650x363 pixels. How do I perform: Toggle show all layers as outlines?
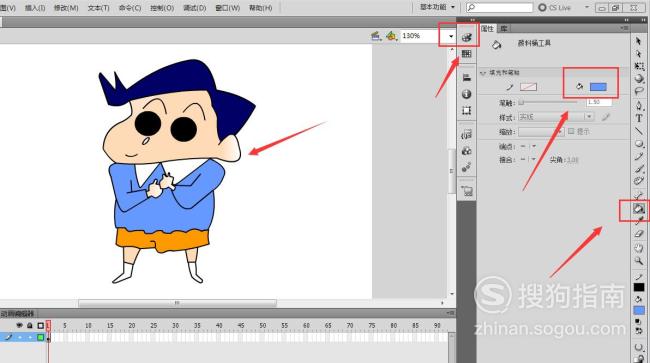coord(41,326)
